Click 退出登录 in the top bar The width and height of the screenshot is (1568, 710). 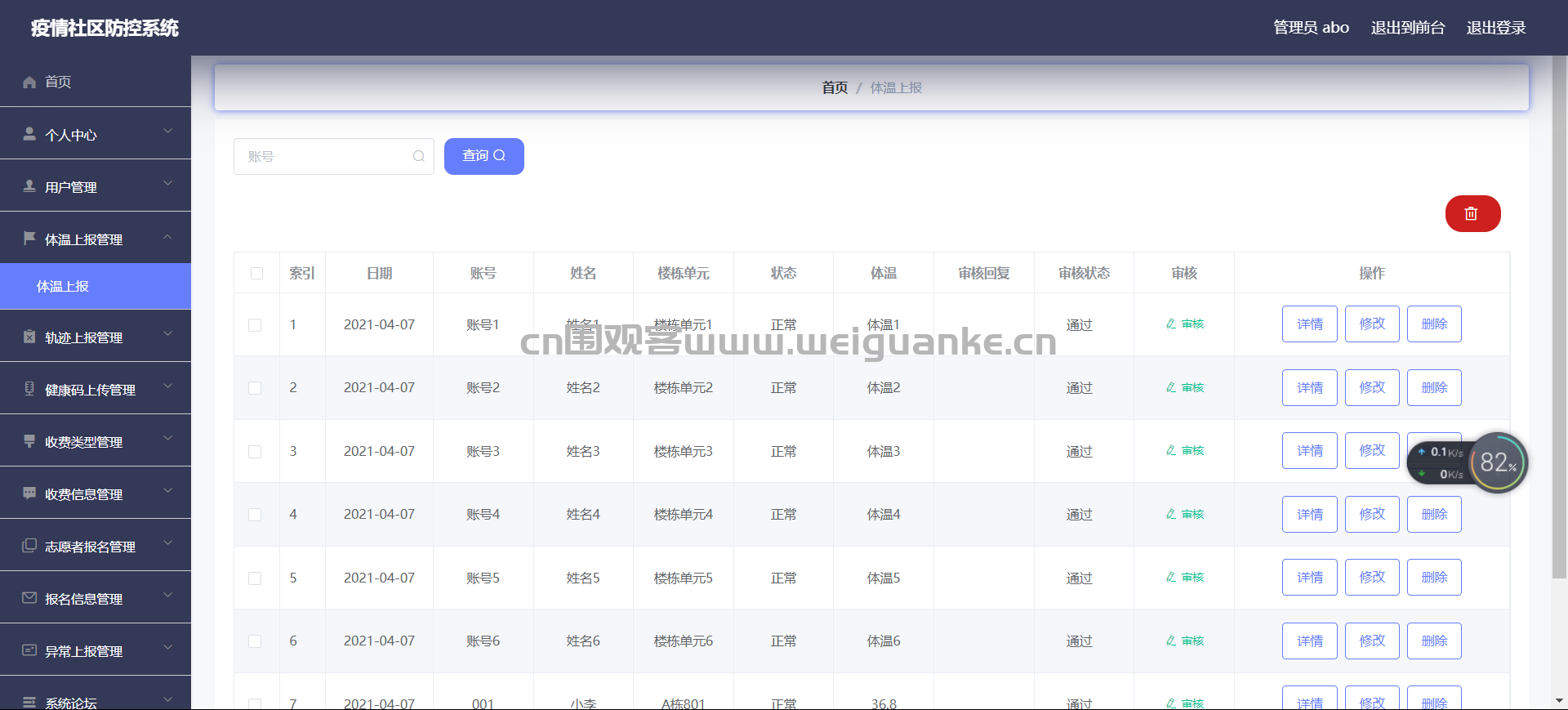click(x=1496, y=28)
